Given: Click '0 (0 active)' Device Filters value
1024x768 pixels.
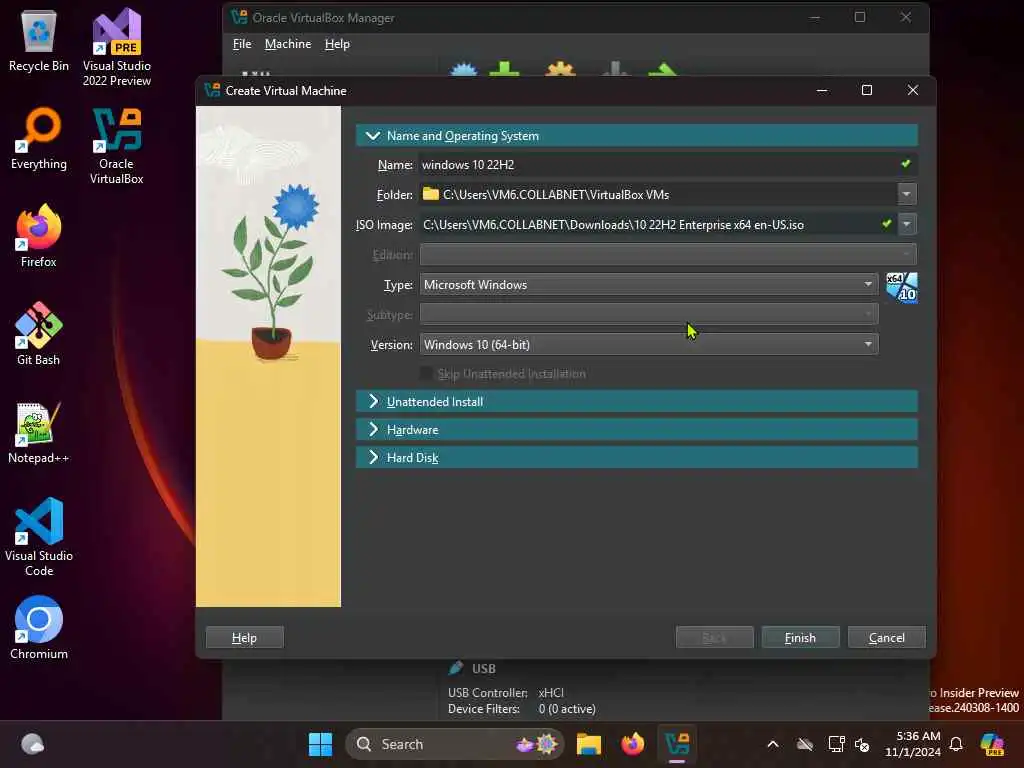Looking at the screenshot, I should click(x=567, y=709).
